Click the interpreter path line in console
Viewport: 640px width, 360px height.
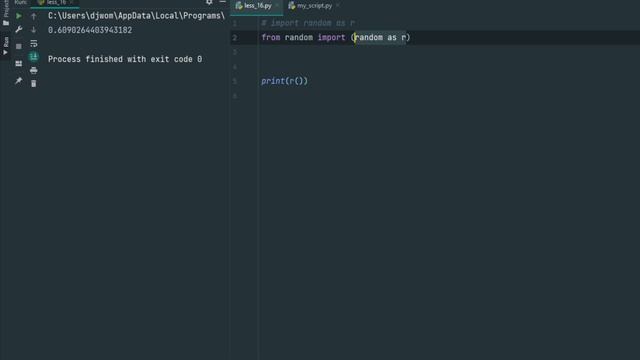click(x=136, y=16)
